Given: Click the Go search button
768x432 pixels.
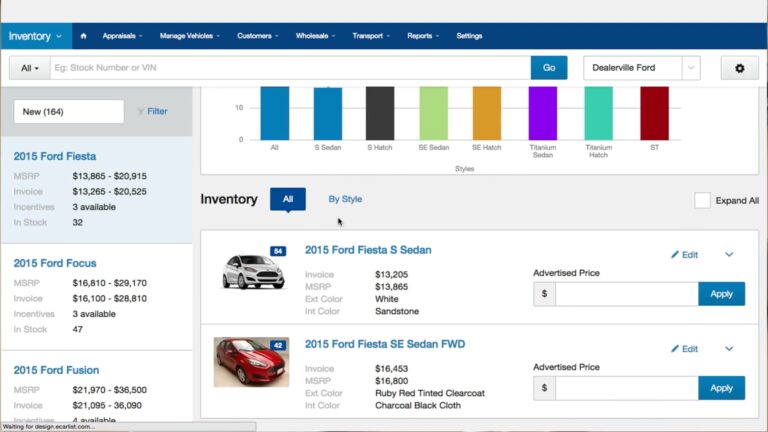Looking at the screenshot, I should point(549,68).
